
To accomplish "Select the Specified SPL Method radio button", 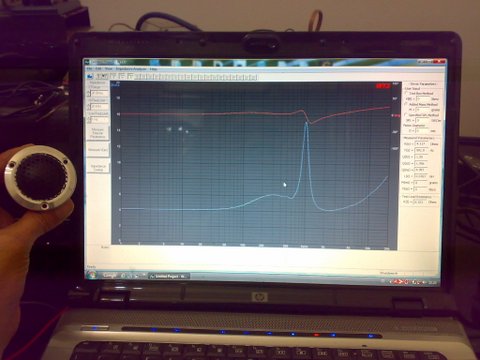I will tap(406, 115).
